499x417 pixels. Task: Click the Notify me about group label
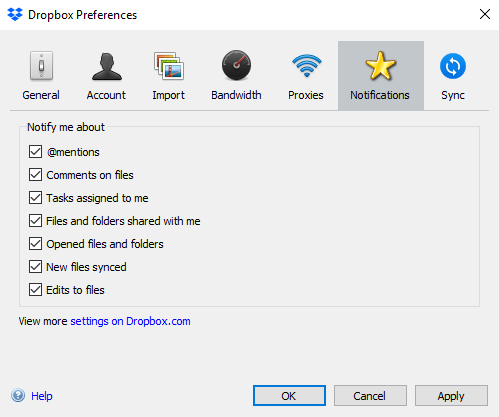pos(66,127)
